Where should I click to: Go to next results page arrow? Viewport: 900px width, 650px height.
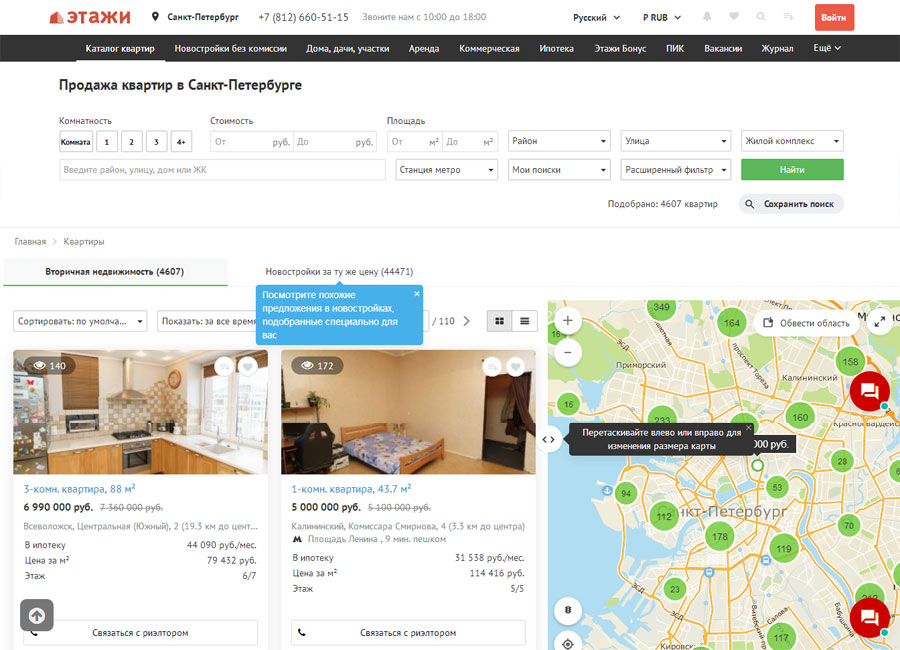click(x=467, y=321)
